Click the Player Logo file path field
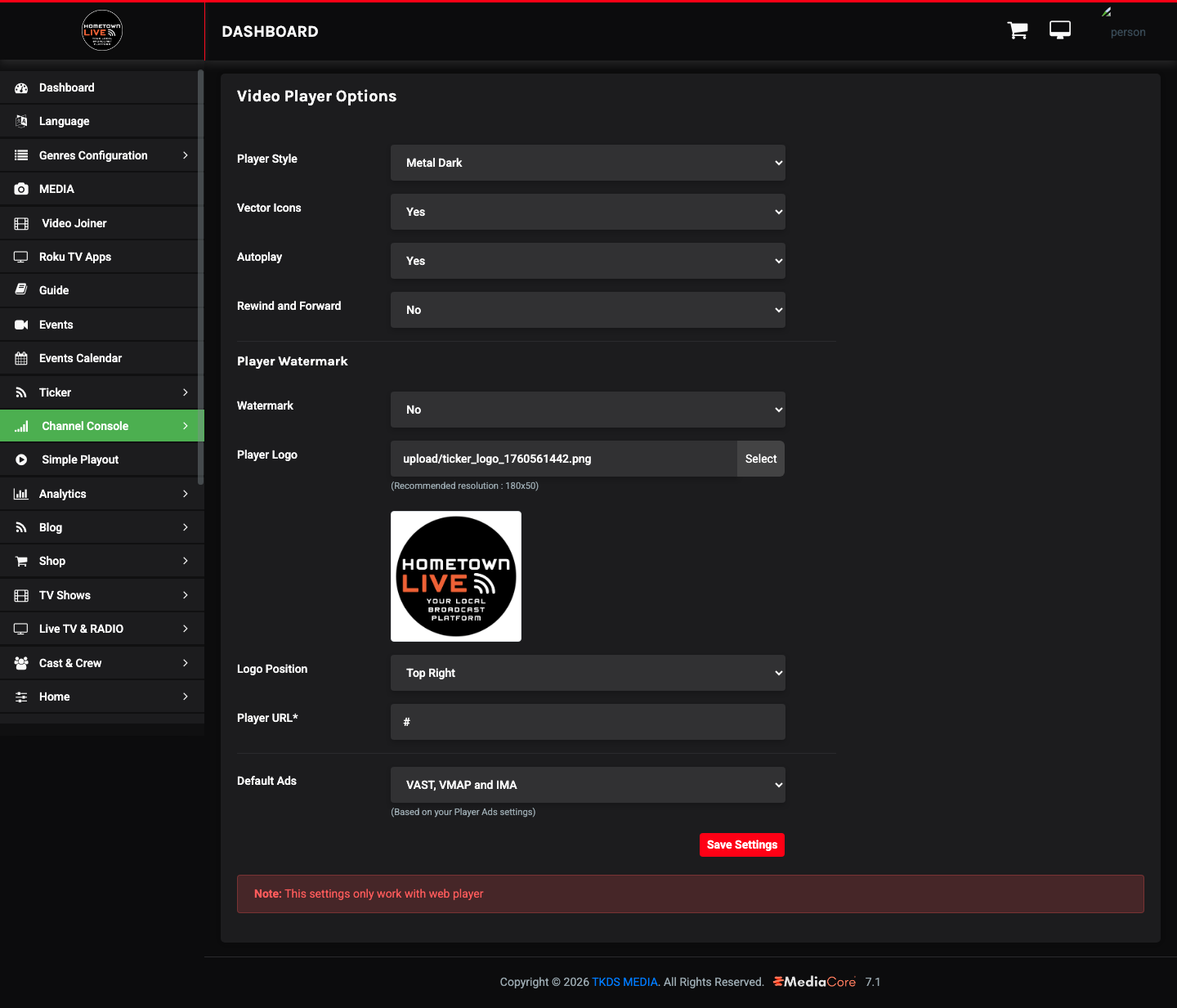1177x1008 pixels. [x=564, y=459]
